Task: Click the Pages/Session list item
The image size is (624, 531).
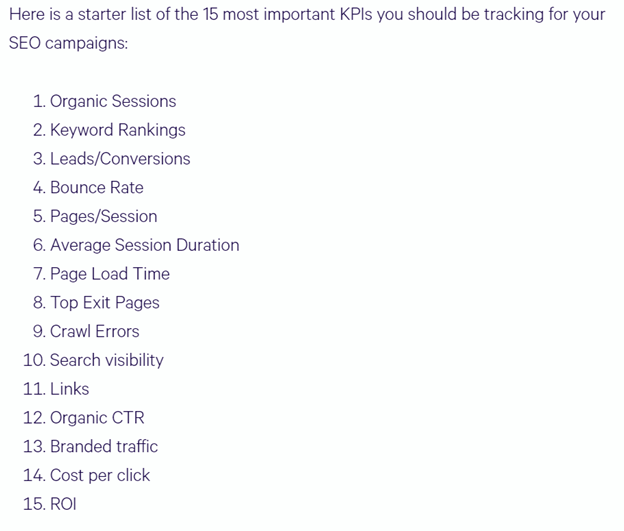Action: point(103,217)
